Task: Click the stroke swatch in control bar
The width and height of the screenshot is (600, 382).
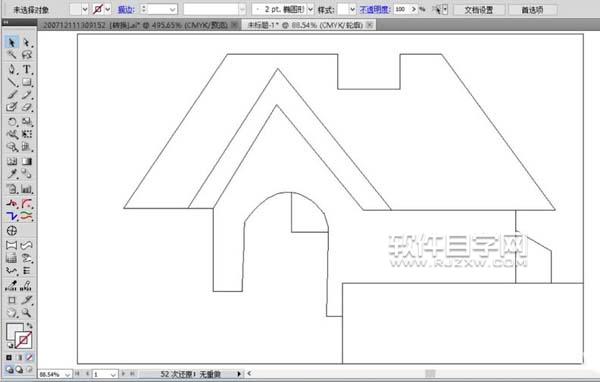Action: 98,9
